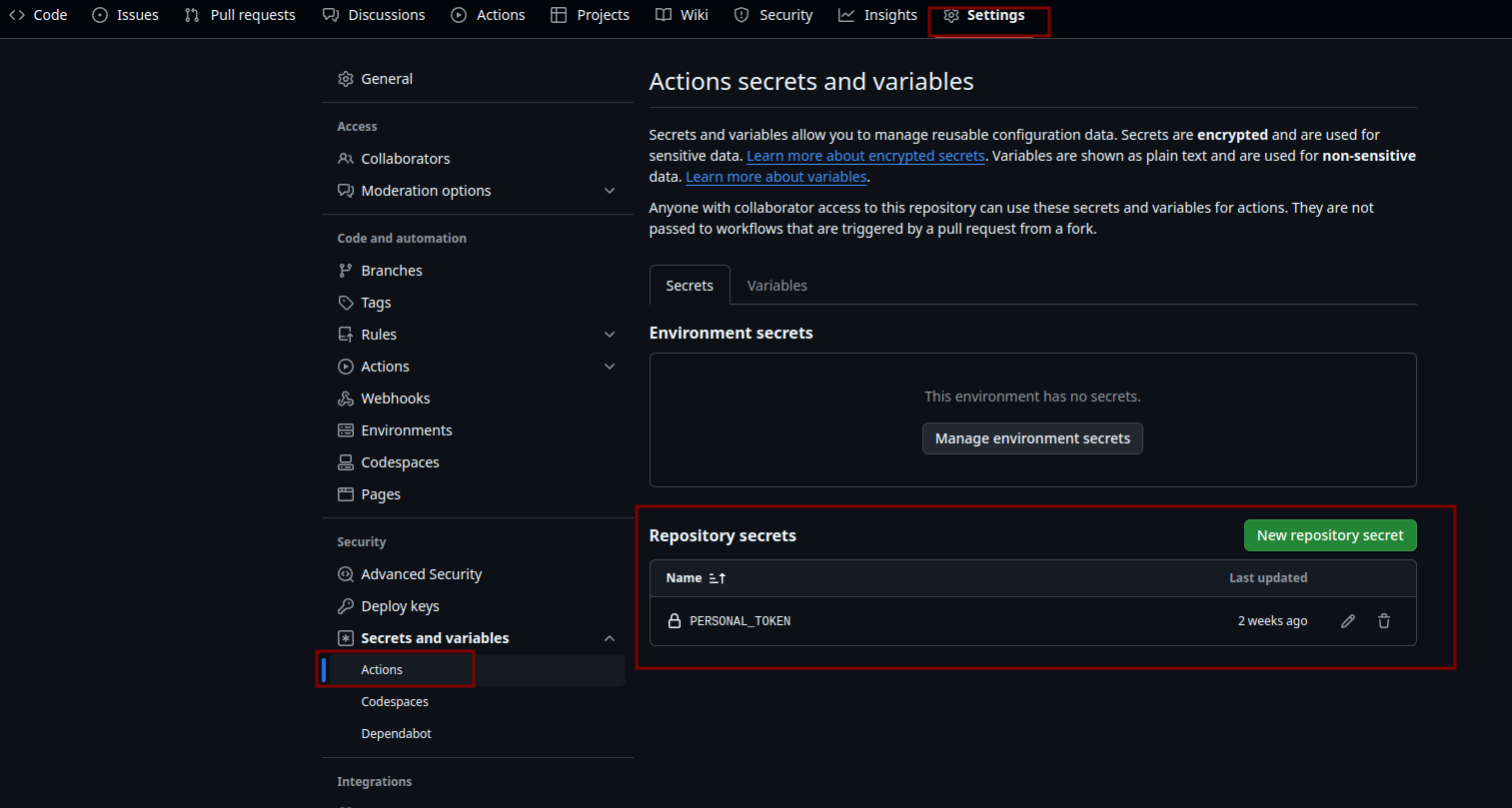
Task: Click the Webhooks icon
Action: click(346, 399)
